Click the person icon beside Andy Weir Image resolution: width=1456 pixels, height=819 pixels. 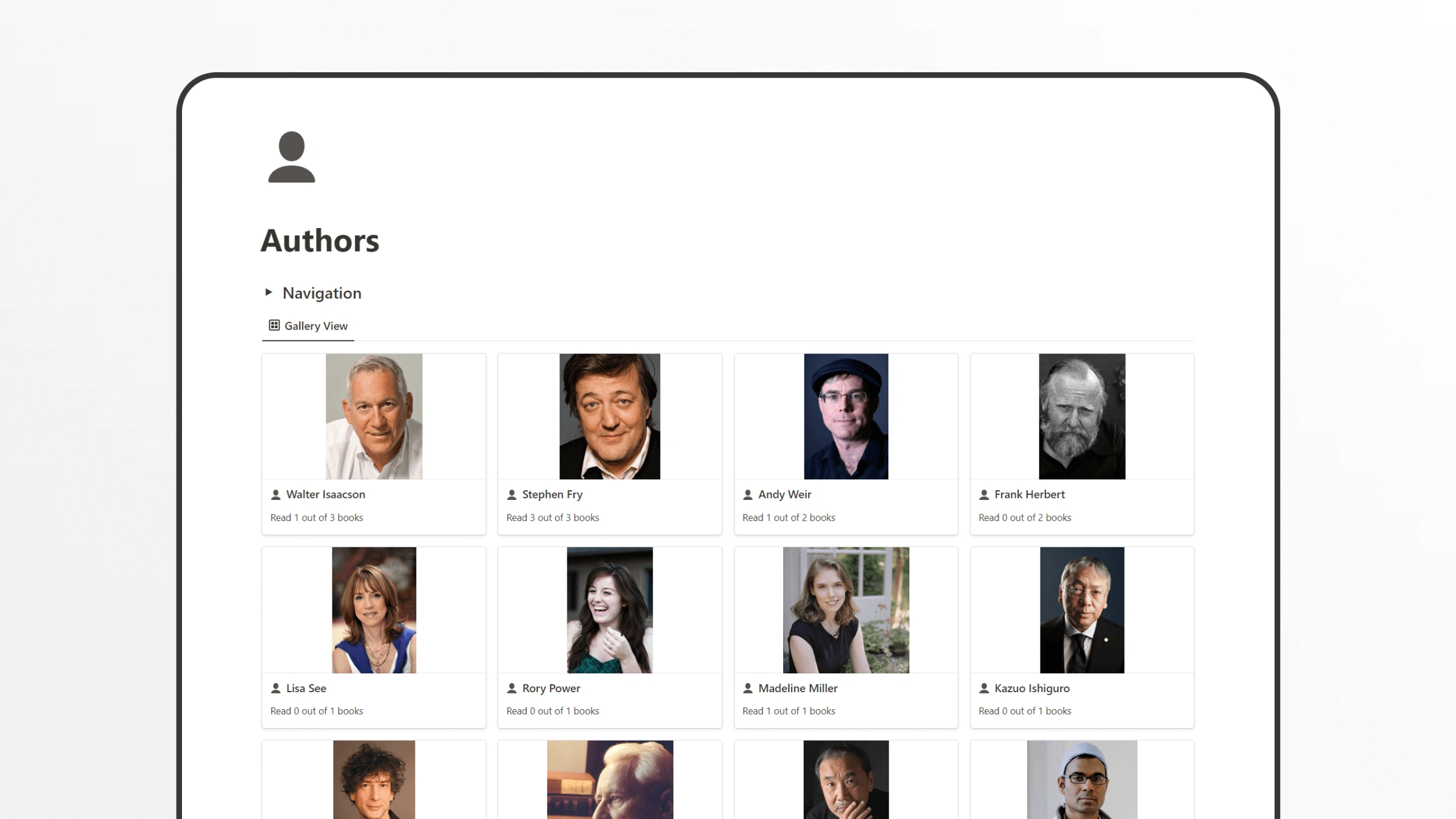point(747,494)
